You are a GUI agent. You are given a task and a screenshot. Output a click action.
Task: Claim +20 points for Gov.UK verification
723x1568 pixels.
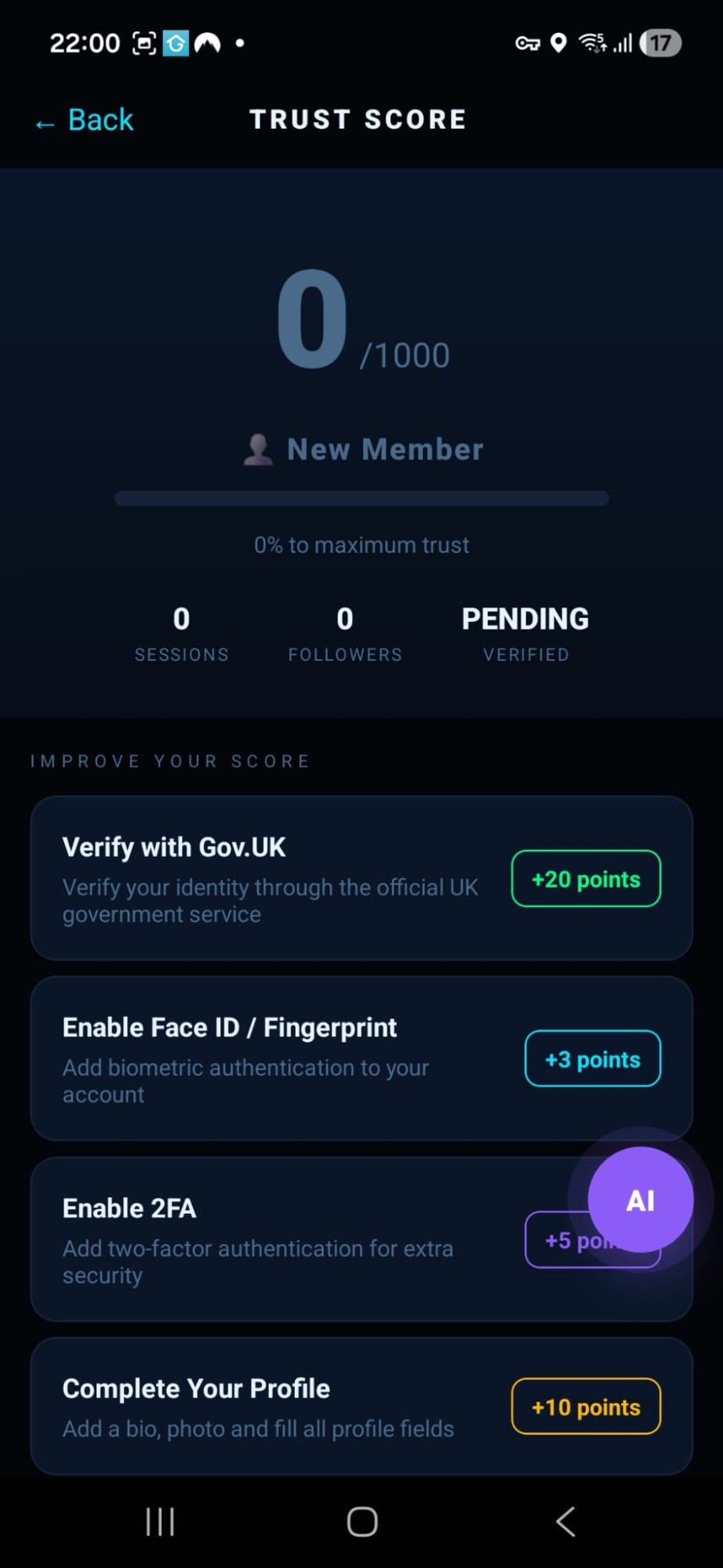tap(586, 879)
